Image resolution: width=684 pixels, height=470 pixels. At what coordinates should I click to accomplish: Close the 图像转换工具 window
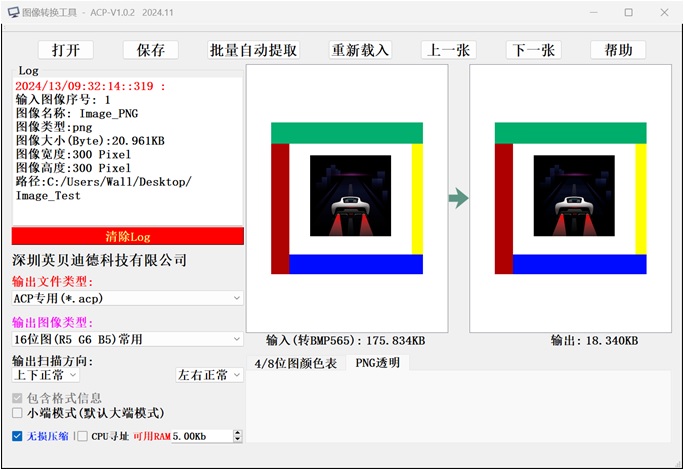tap(664, 12)
